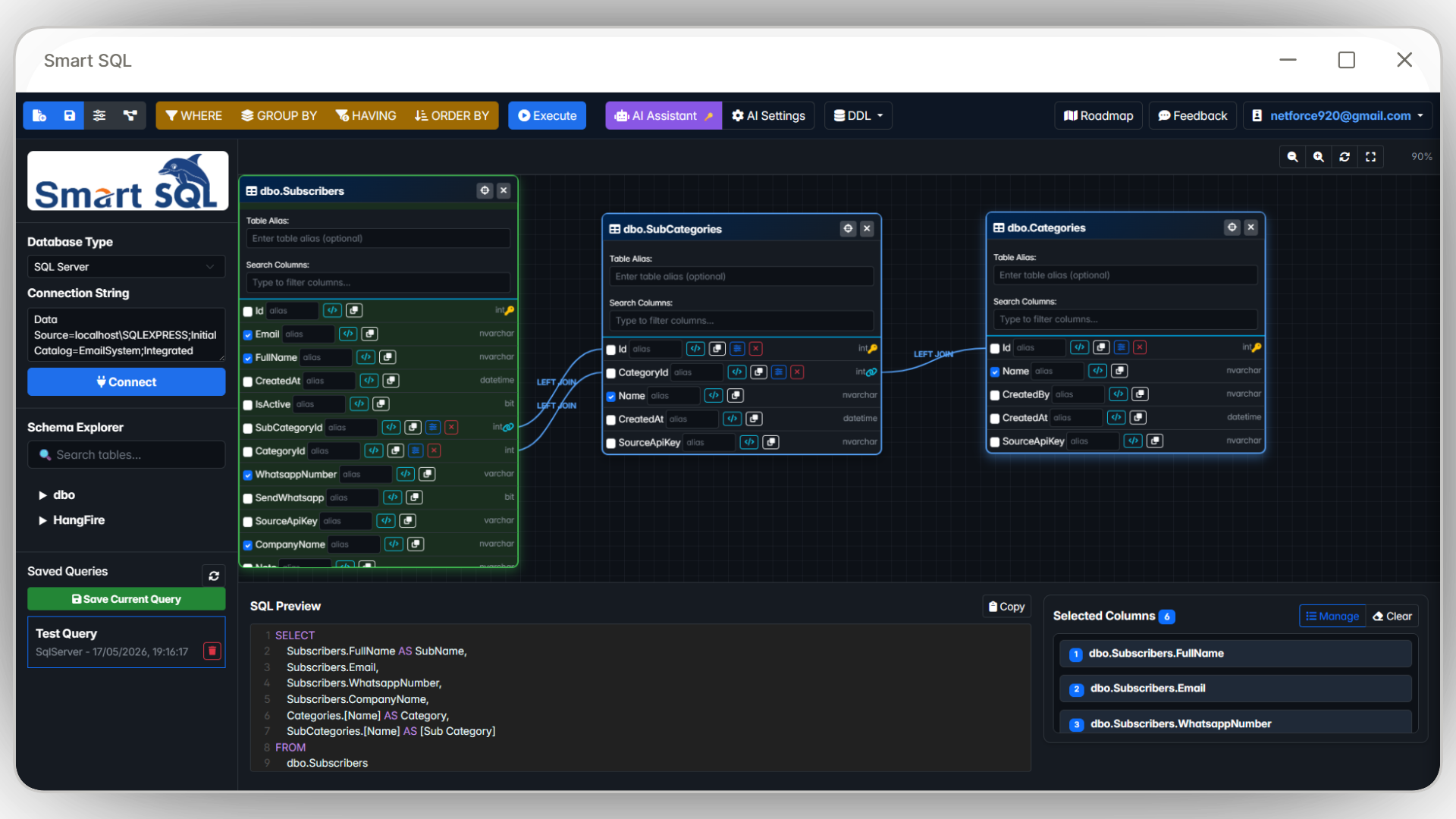Open the sliders settings icon in toolbar
The width and height of the screenshot is (1456, 819).
99,115
